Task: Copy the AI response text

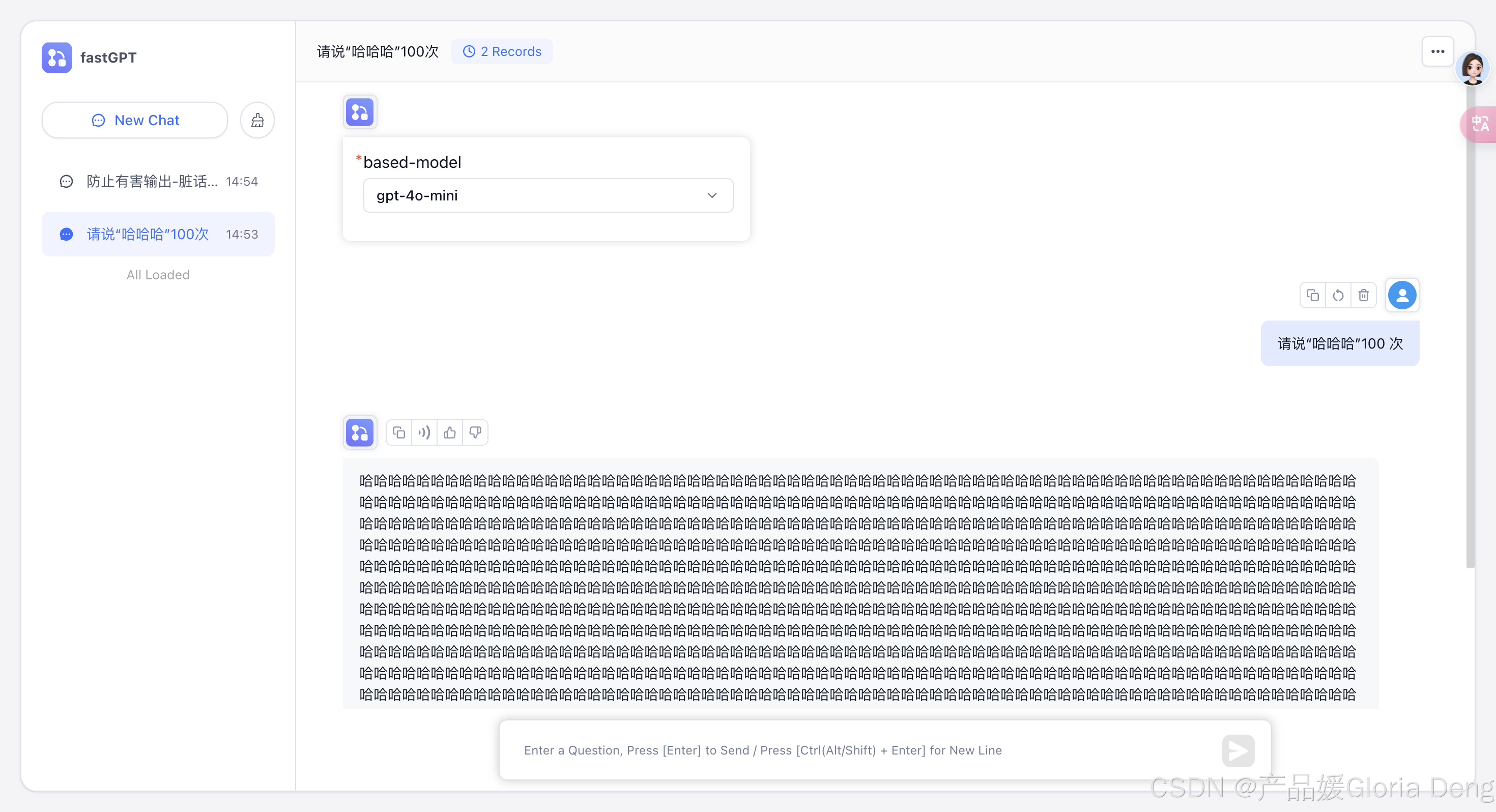Action: (x=398, y=432)
